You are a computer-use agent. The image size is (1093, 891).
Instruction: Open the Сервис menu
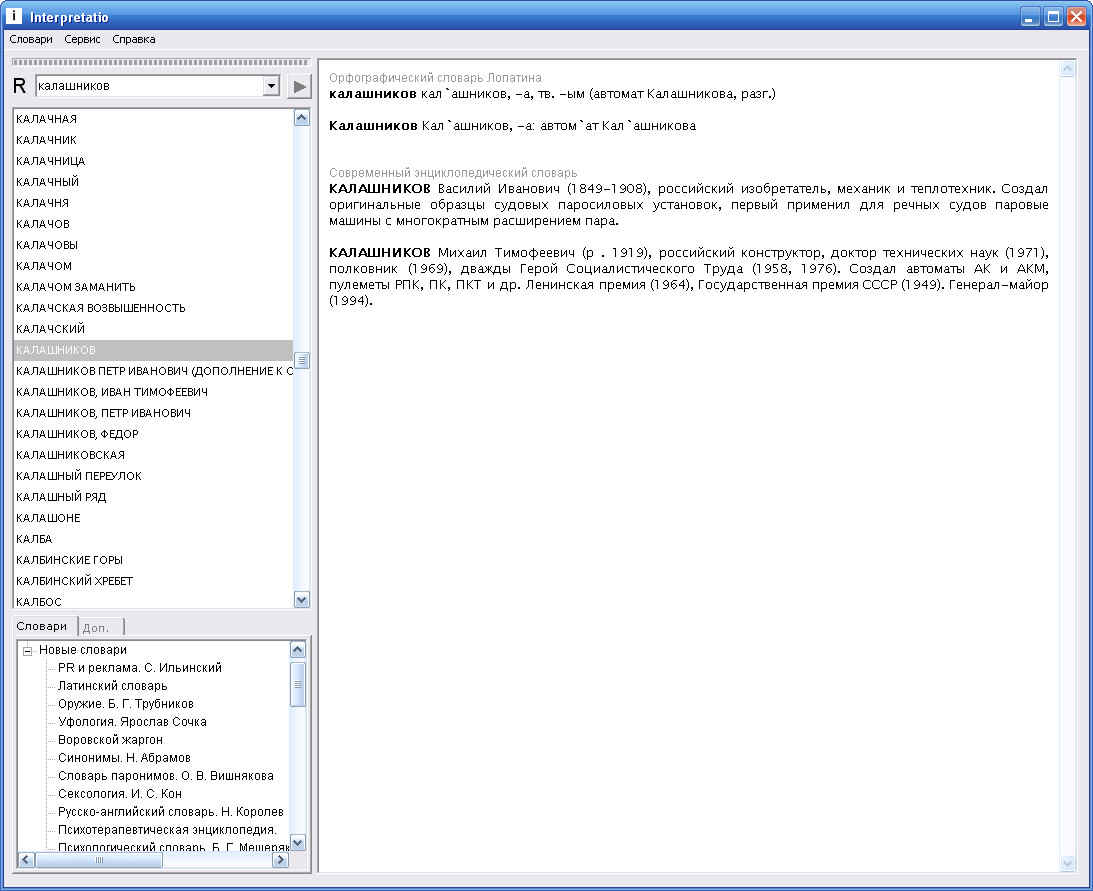[82, 40]
